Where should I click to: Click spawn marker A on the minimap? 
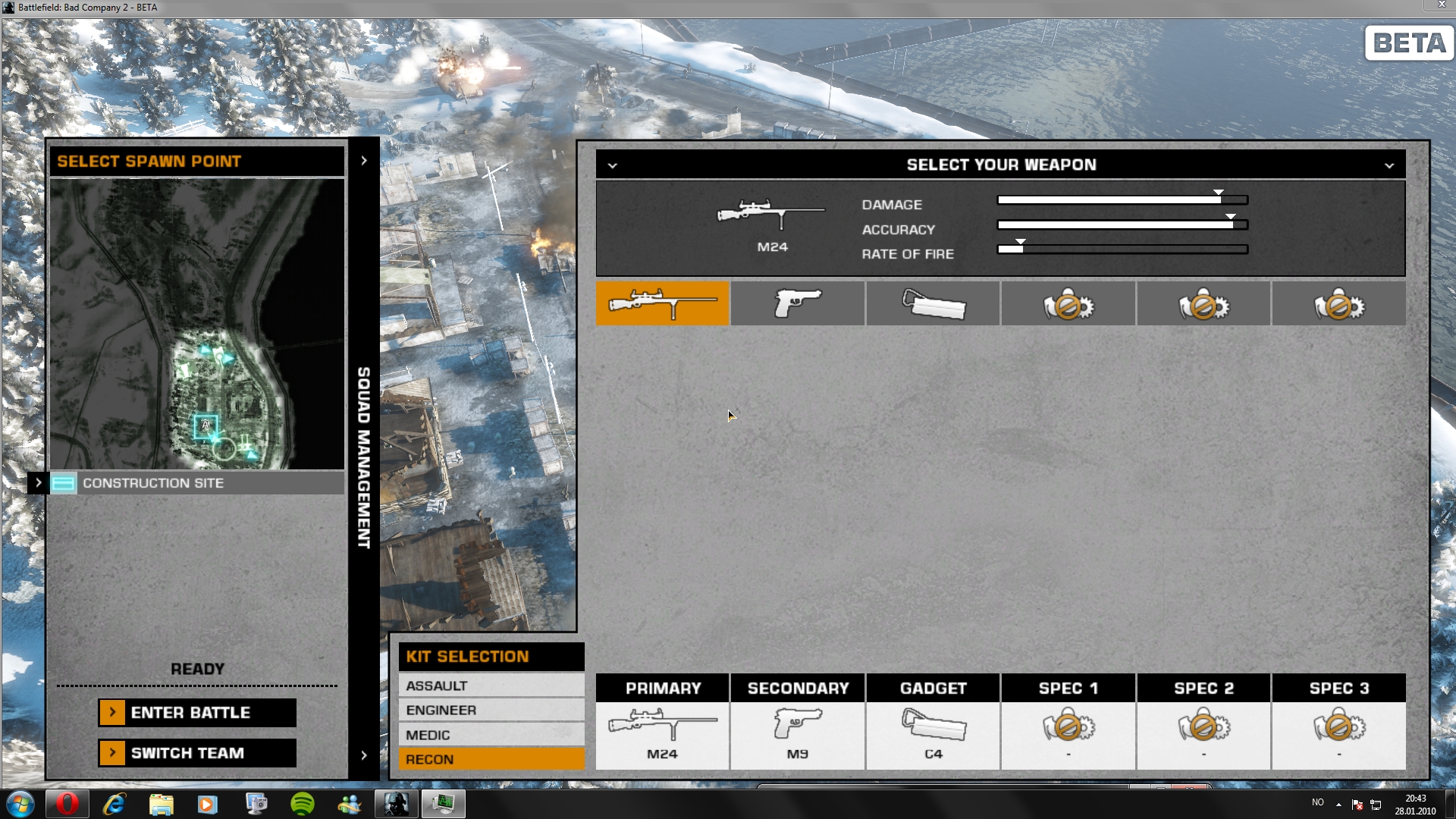tap(206, 426)
